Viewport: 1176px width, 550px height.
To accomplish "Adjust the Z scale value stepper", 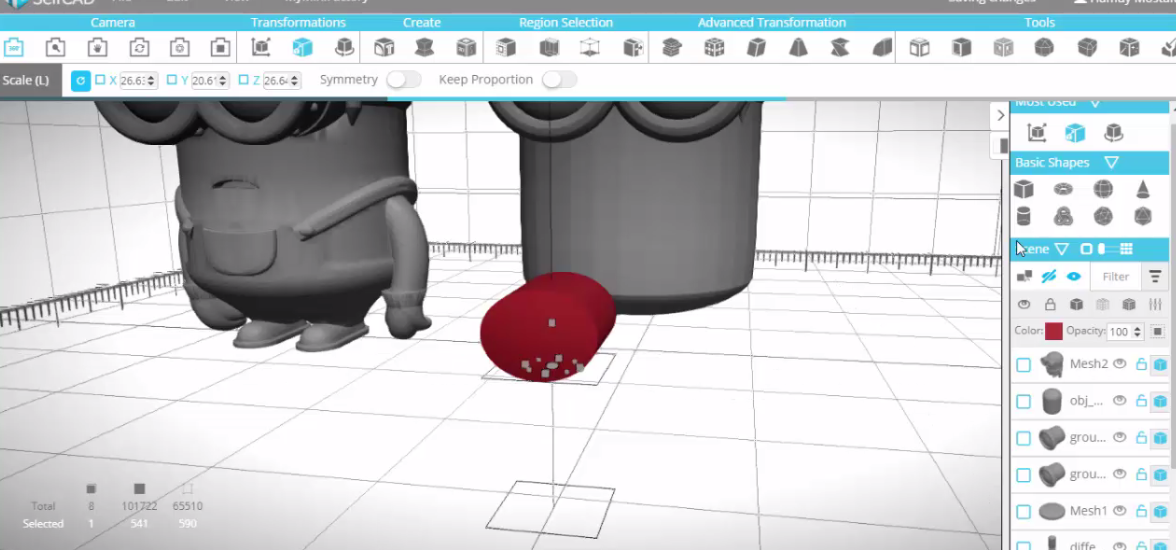I will click(296, 80).
